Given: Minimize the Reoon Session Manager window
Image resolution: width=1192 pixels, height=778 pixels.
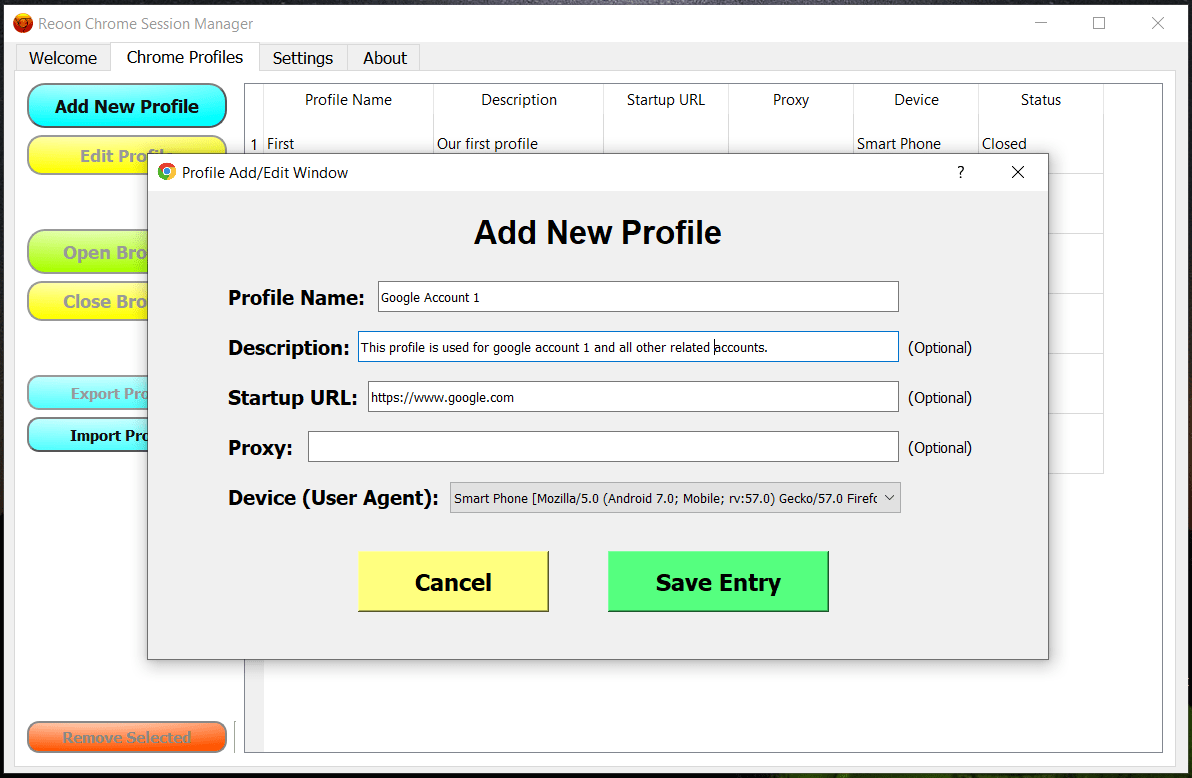Looking at the screenshot, I should click(x=1041, y=23).
